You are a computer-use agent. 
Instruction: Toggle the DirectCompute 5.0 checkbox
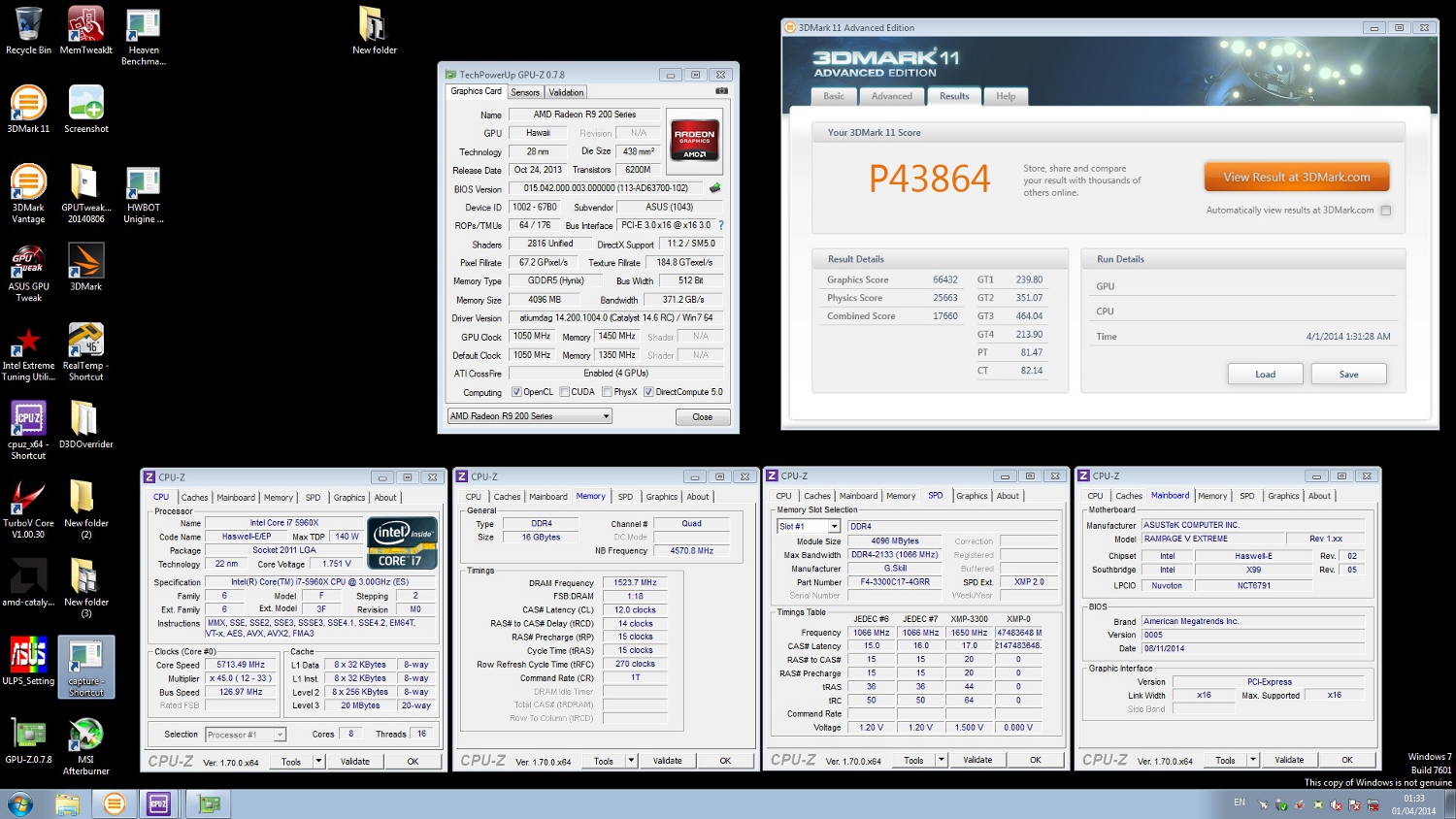tap(648, 392)
